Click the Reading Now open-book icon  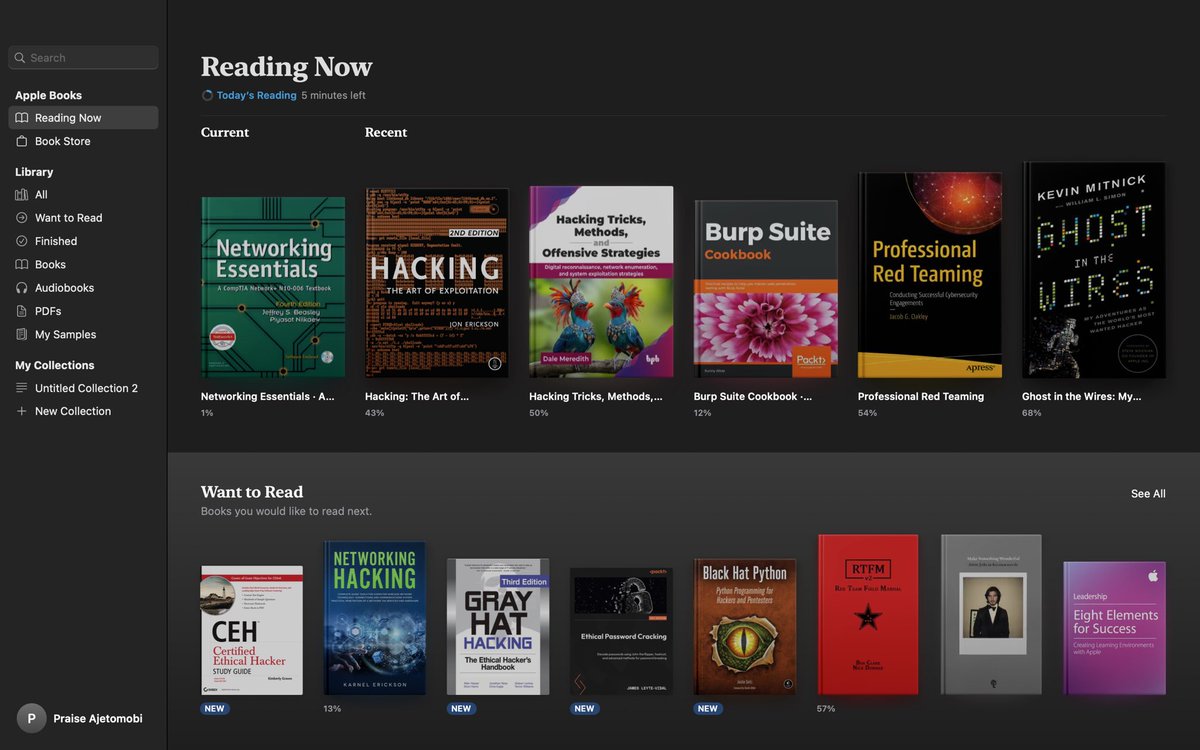22,118
